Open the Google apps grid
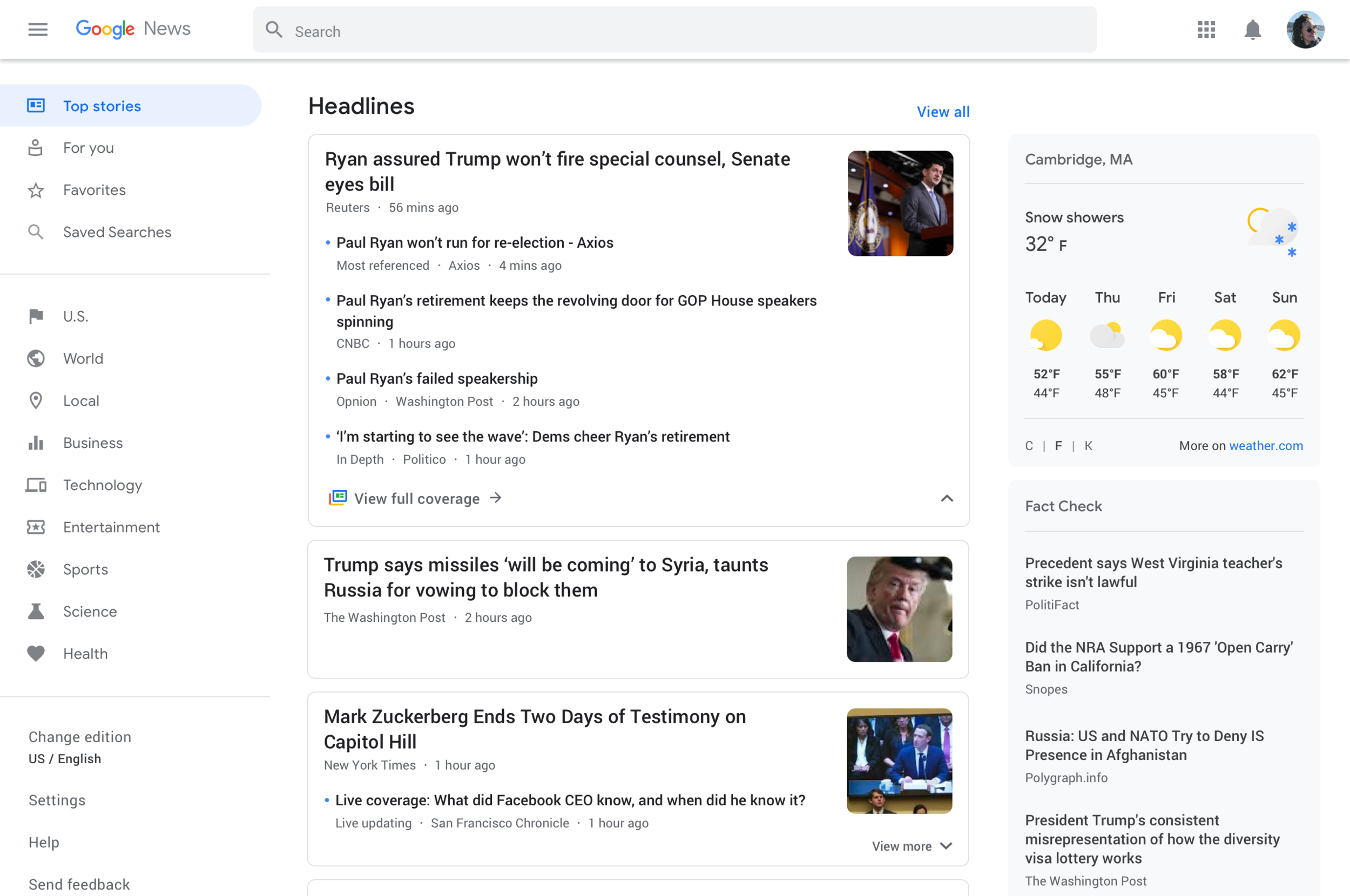This screenshot has width=1350, height=896. click(1206, 30)
